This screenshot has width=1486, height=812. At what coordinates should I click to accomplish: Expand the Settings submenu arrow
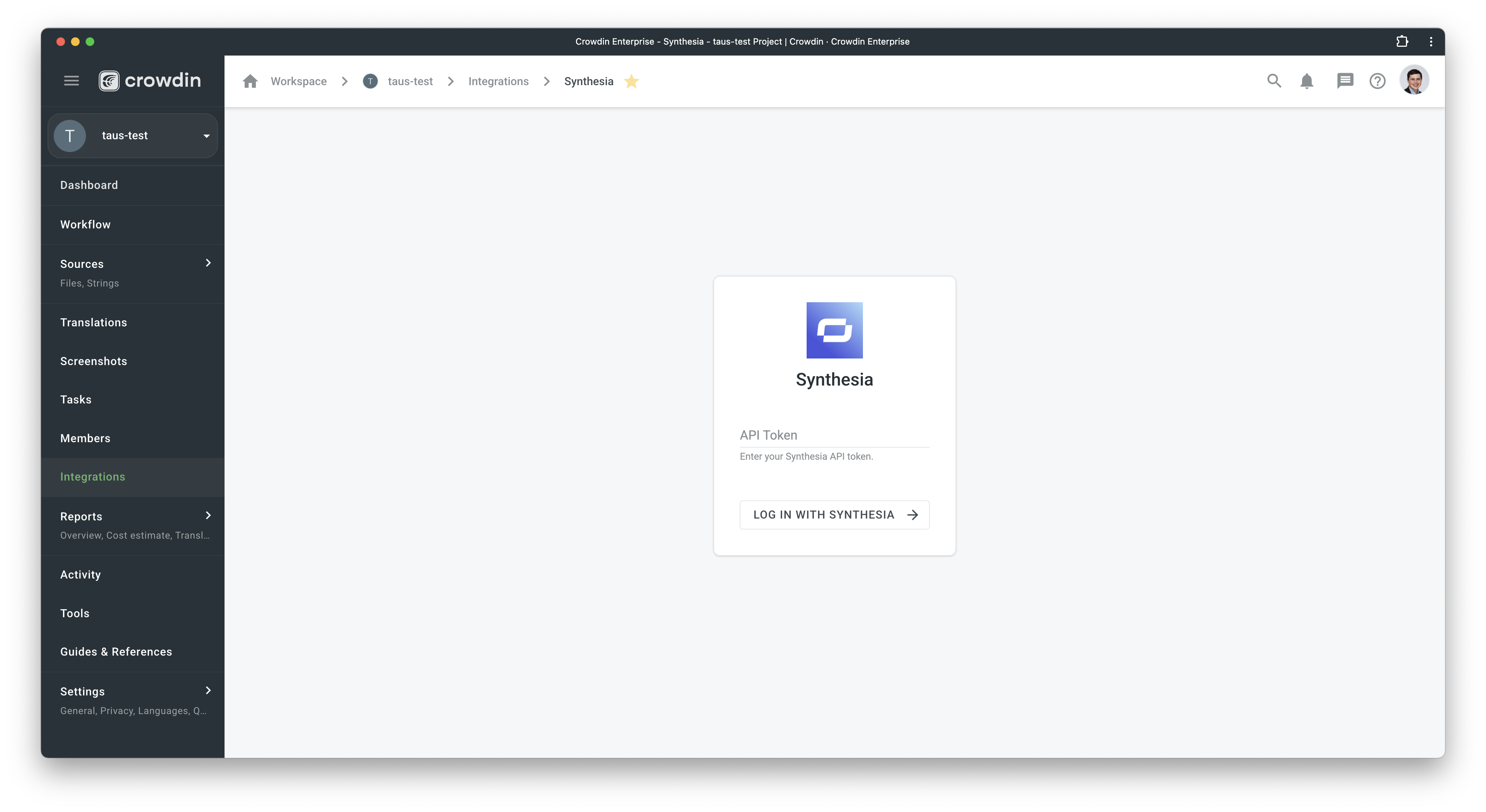point(208,690)
